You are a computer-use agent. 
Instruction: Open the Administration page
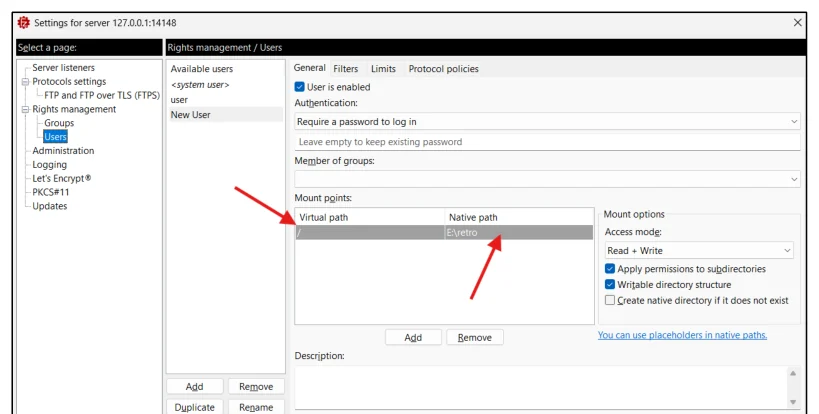(x=63, y=150)
